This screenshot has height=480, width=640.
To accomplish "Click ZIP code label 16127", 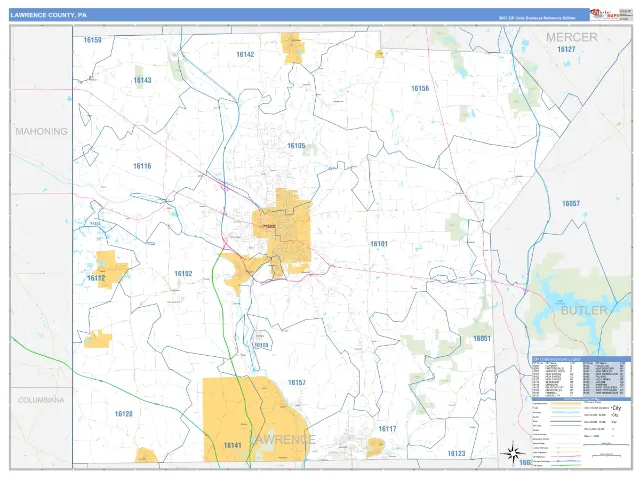I will tap(566, 49).
